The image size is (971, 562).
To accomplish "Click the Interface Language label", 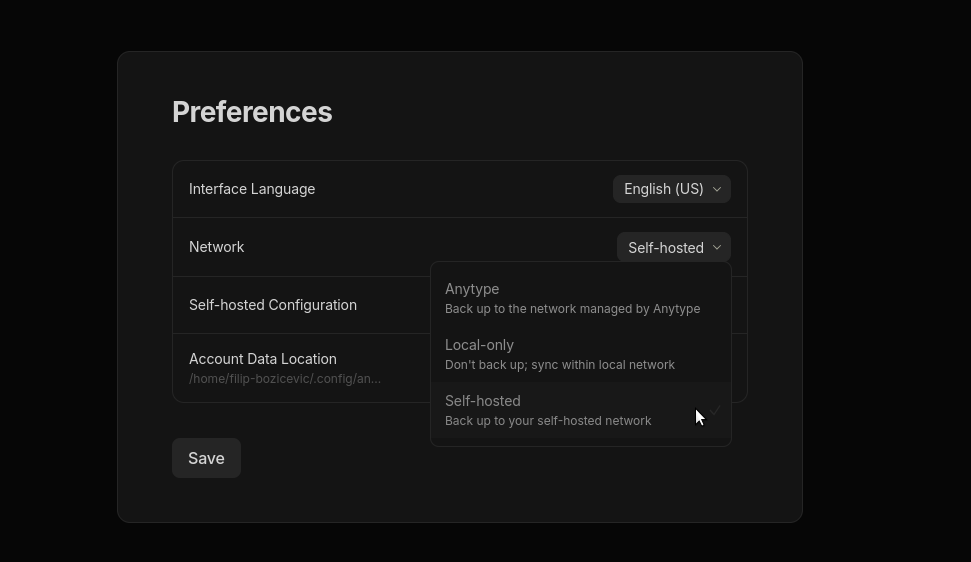I will [252, 189].
